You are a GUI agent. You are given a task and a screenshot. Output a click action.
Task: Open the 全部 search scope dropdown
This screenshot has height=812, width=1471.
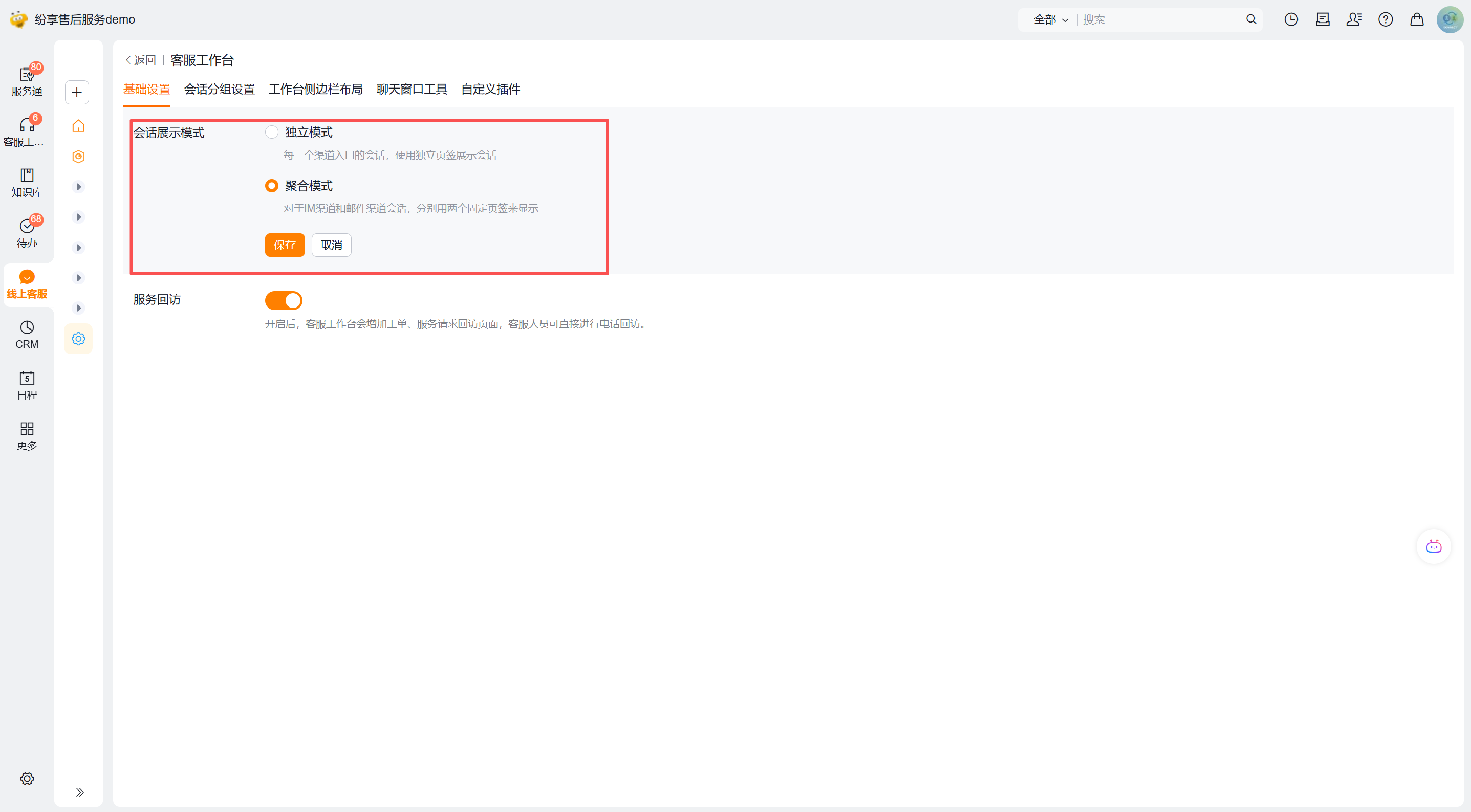click(x=1051, y=19)
